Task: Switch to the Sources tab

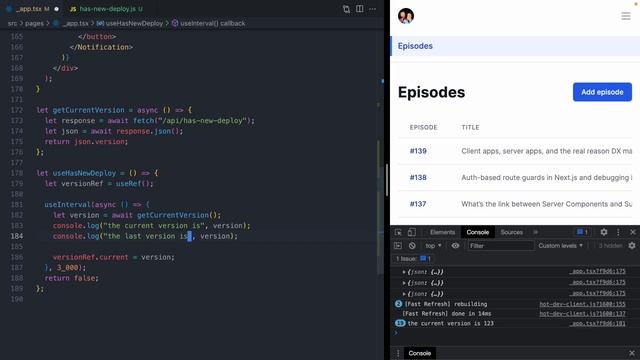Action: [511, 232]
